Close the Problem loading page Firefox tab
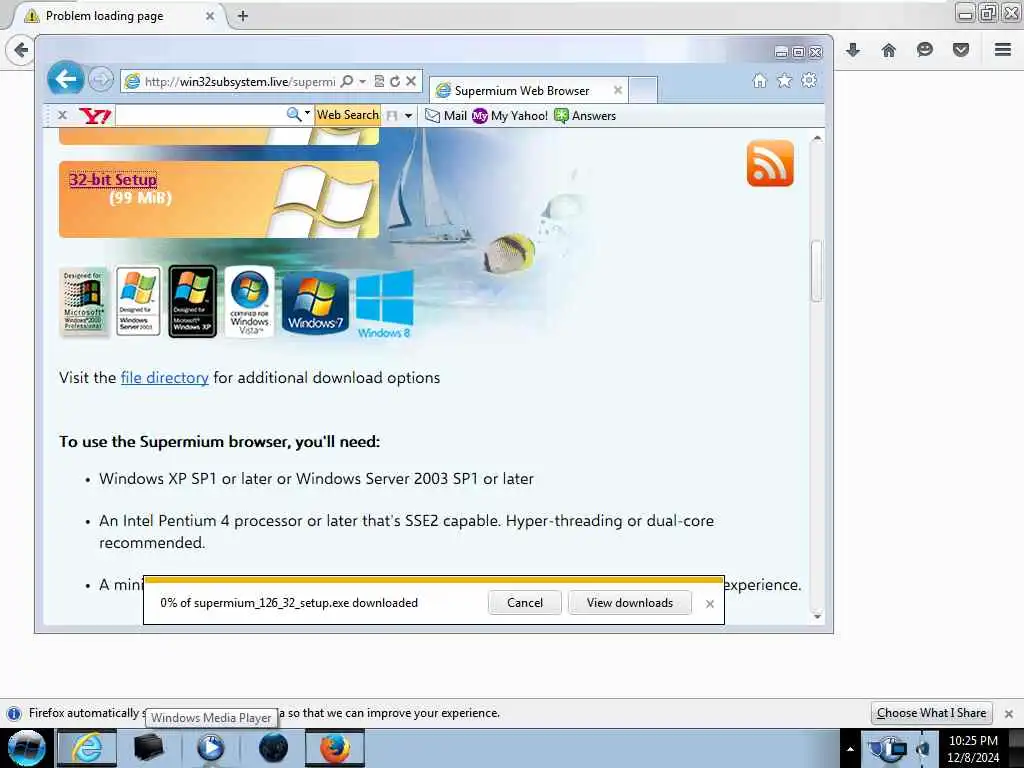Screen dimensions: 1024x768 tap(210, 16)
